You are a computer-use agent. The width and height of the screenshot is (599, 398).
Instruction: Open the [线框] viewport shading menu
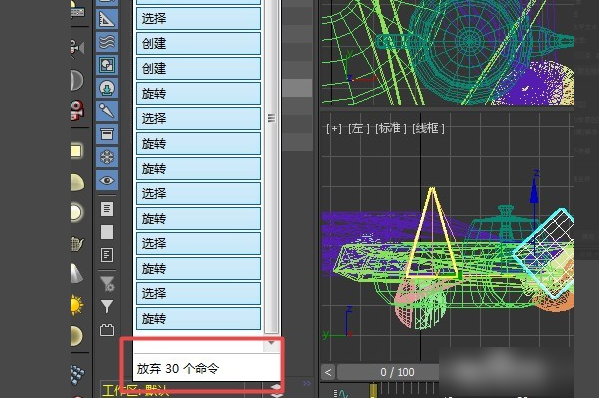[x=428, y=128]
